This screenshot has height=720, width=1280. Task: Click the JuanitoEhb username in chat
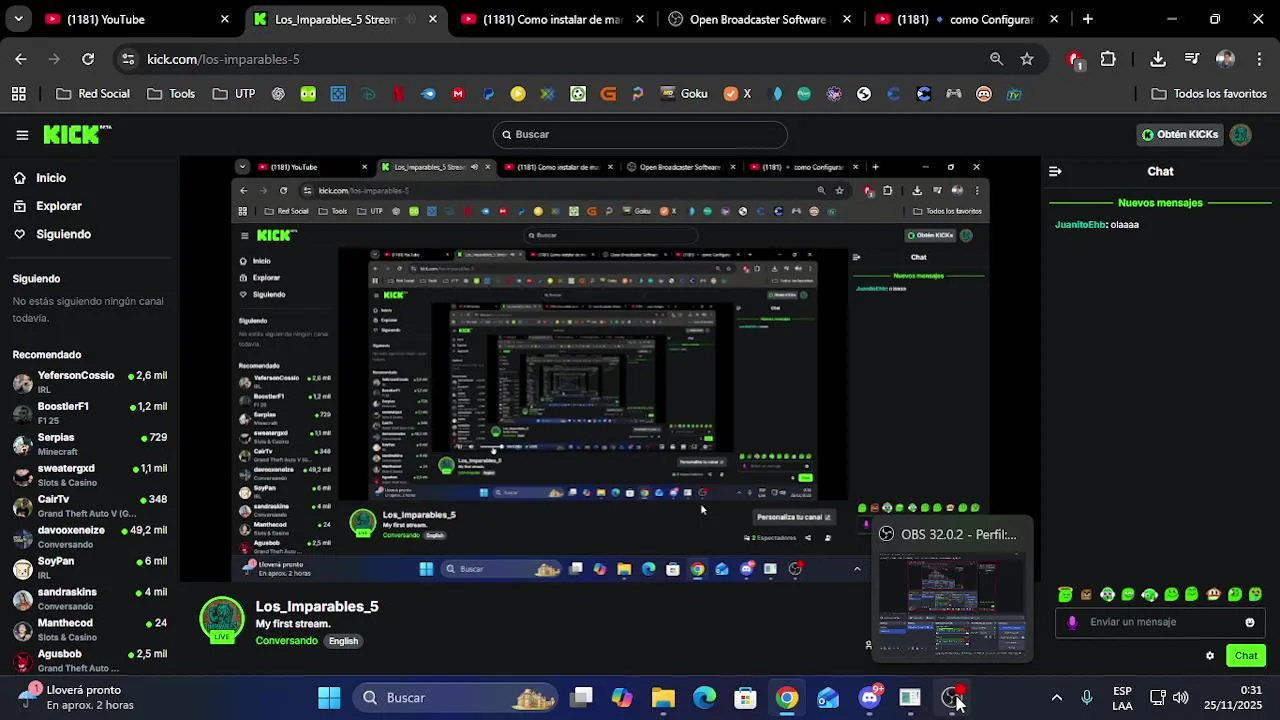click(x=1080, y=225)
